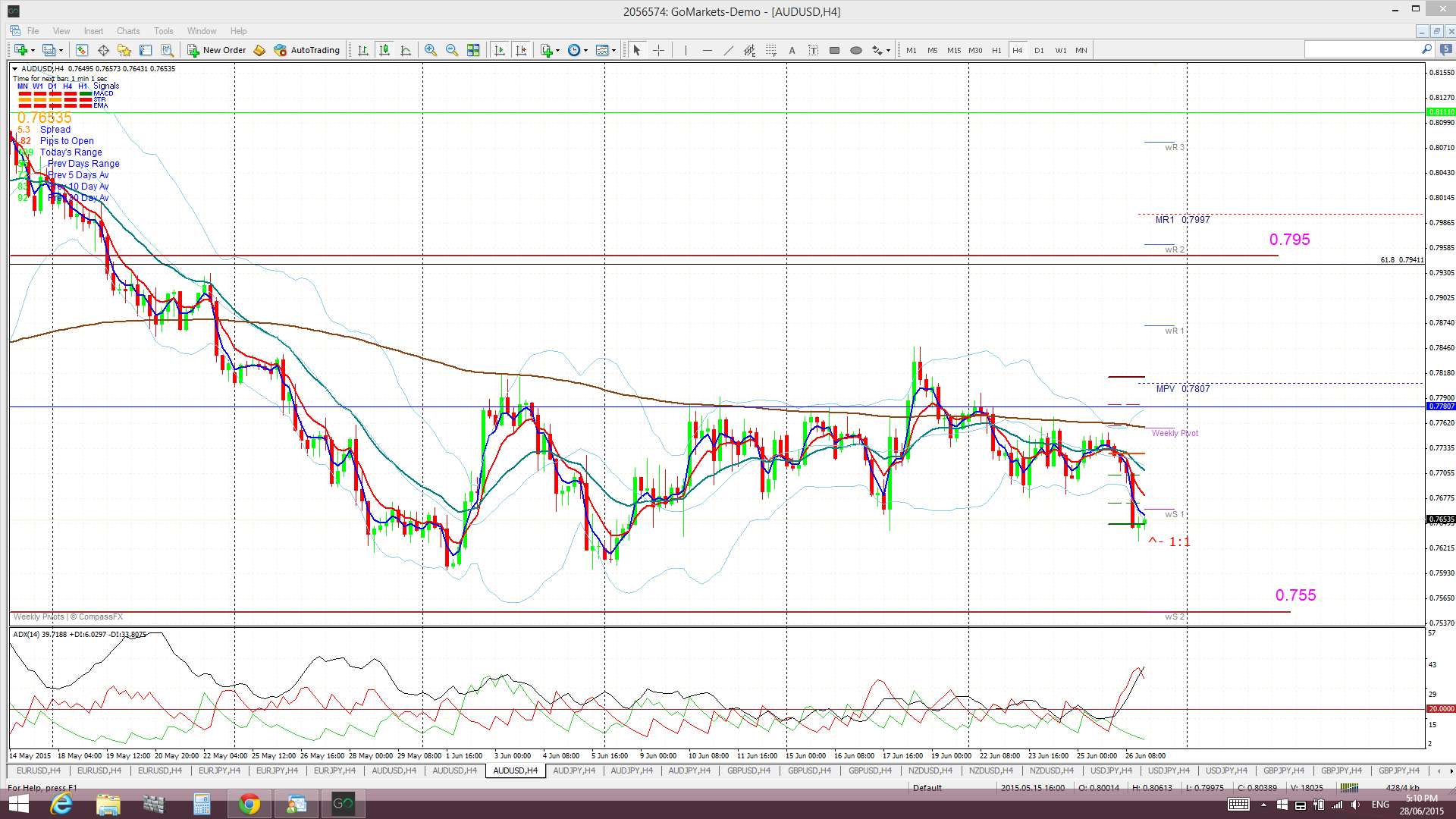1456x819 pixels.
Task: Switch to the AUDJPY,H4 chart tab
Action: coord(573,770)
